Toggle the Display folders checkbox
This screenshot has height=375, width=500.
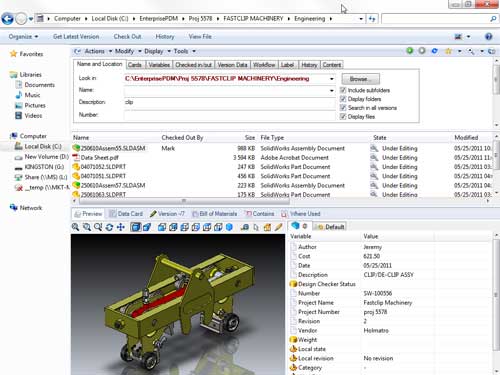tap(343, 99)
